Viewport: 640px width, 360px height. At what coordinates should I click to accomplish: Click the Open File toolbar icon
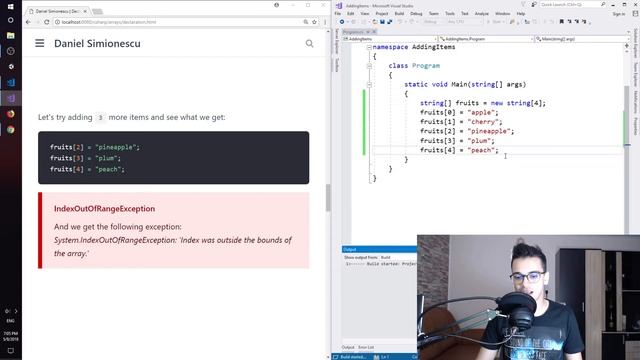pyautogui.click(x=375, y=22)
